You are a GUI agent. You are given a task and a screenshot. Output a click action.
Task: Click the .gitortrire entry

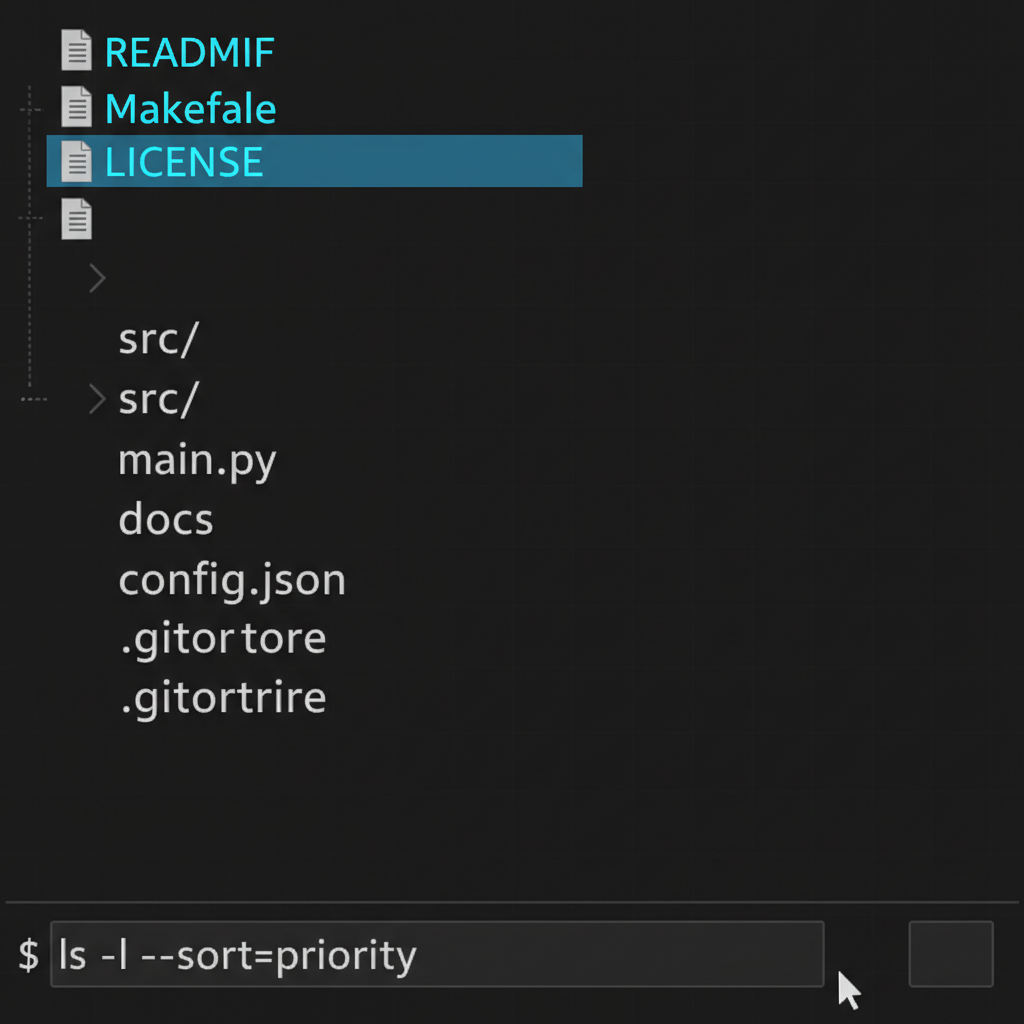[222, 697]
